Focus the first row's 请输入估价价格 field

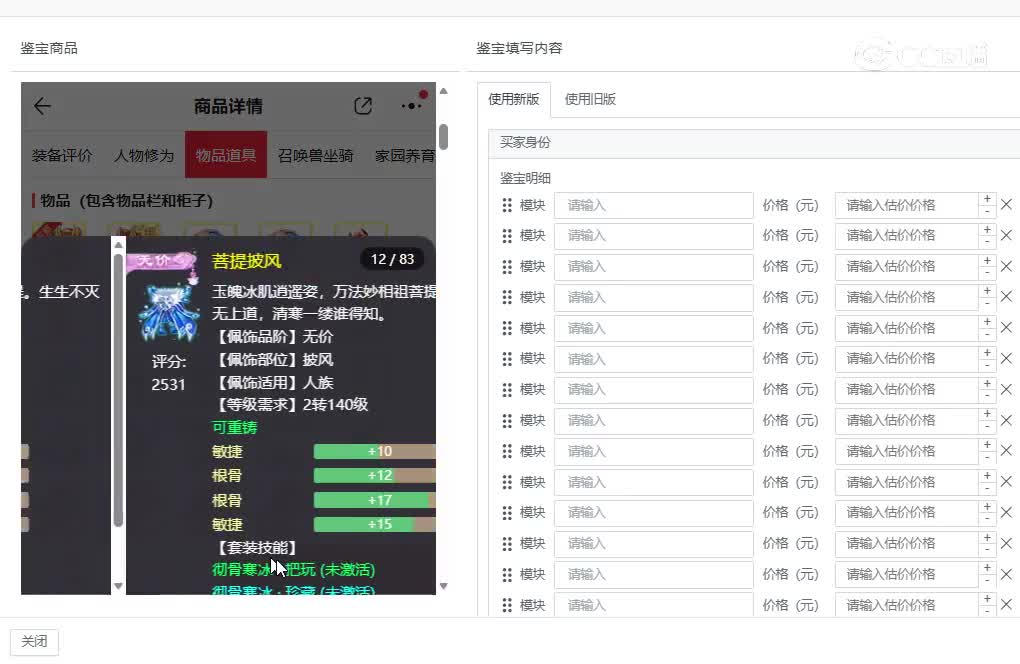(907, 206)
